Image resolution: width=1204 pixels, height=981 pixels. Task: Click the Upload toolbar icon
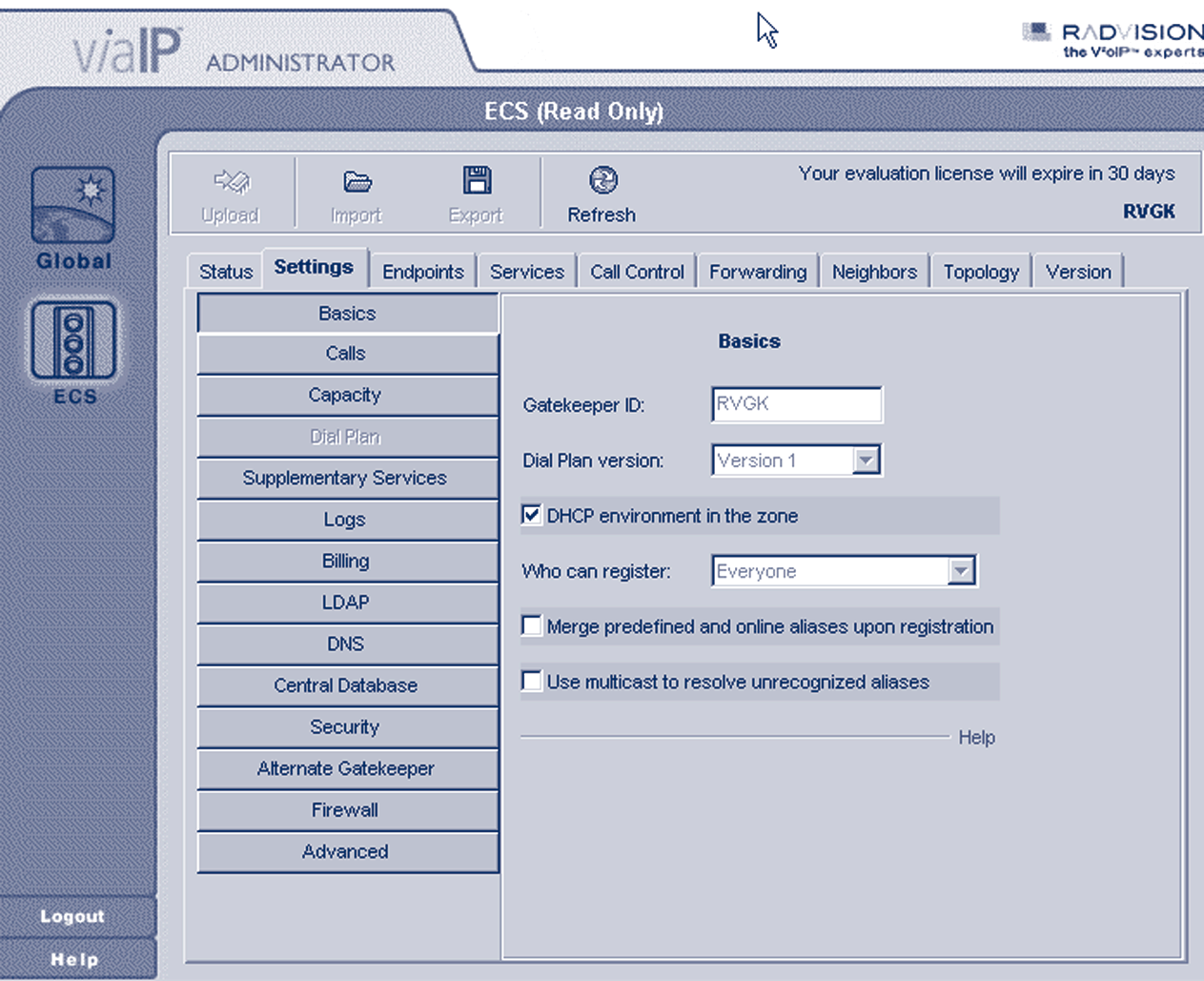point(231,181)
